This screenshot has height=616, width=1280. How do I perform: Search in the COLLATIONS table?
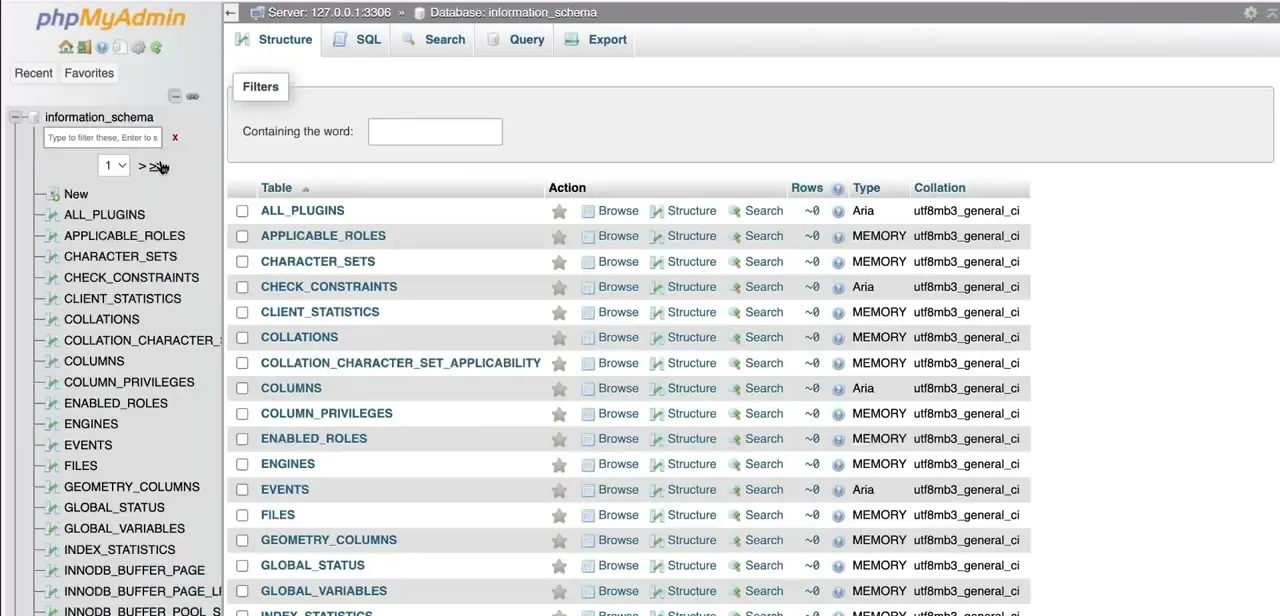tap(756, 337)
